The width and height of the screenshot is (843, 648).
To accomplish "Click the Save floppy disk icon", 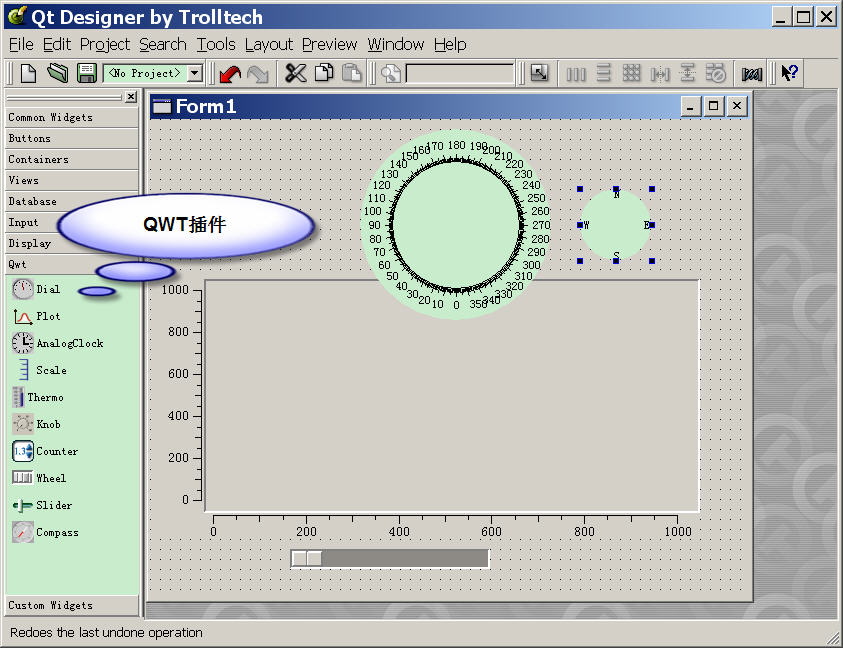I will pyautogui.click(x=86, y=73).
